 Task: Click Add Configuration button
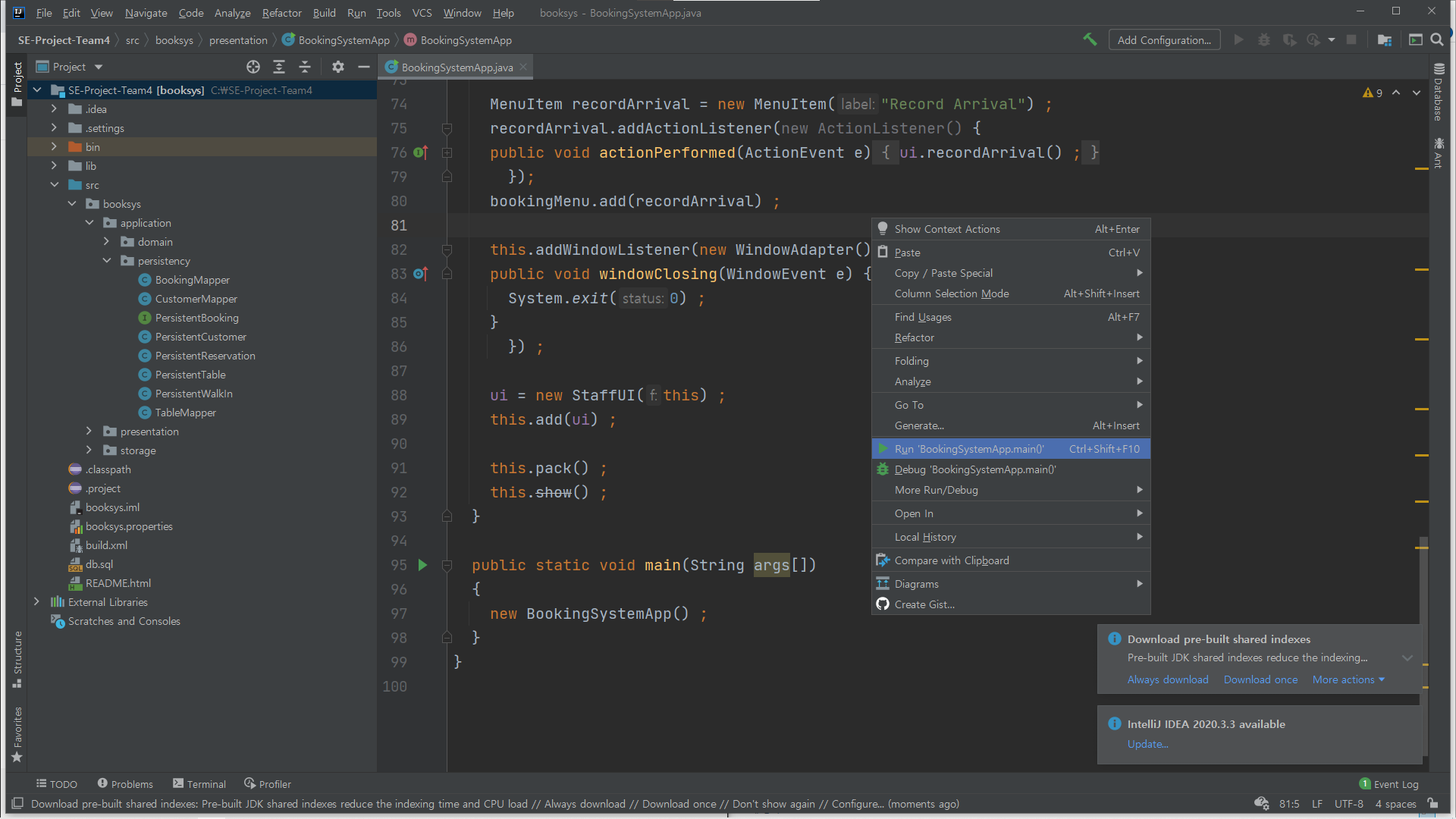[1163, 39]
